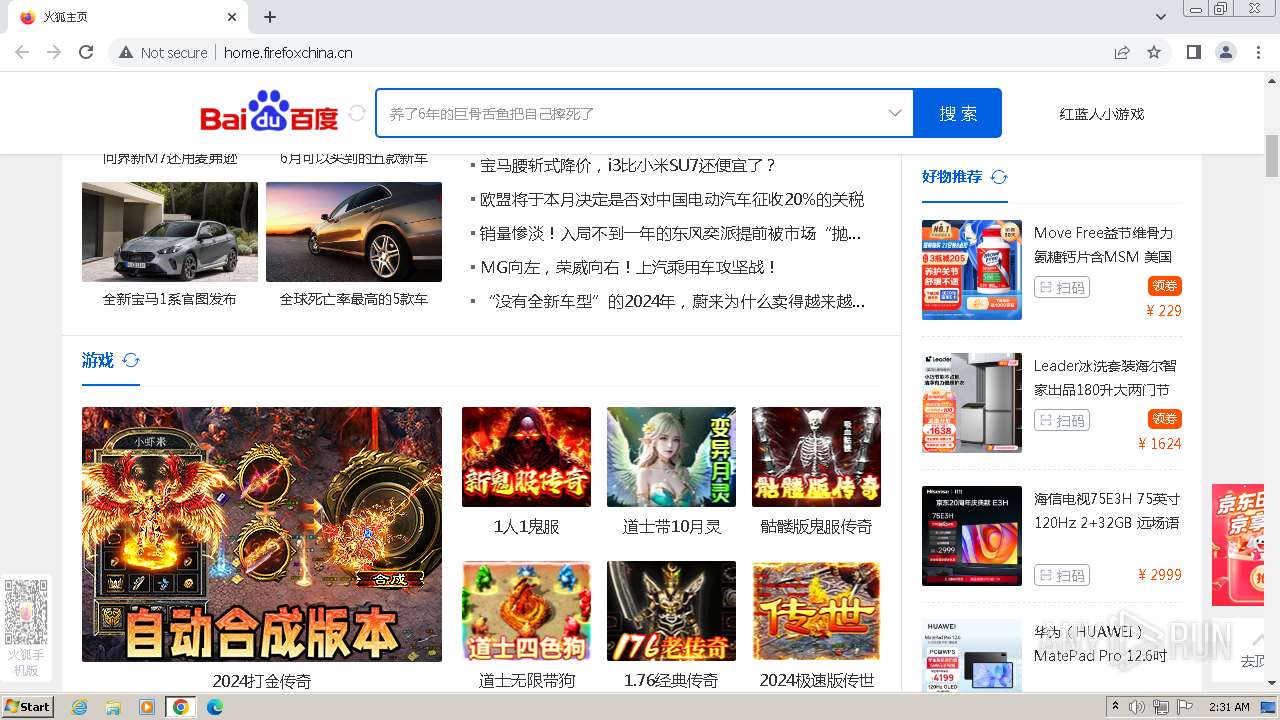
Task: Launch Internet Explorer from taskbar
Action: (x=79, y=707)
